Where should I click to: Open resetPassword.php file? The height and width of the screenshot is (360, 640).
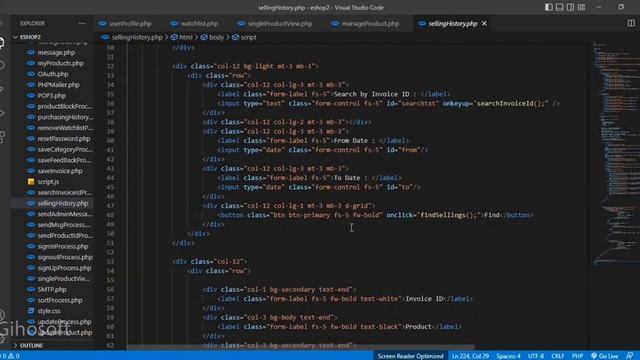pyautogui.click(x=64, y=139)
